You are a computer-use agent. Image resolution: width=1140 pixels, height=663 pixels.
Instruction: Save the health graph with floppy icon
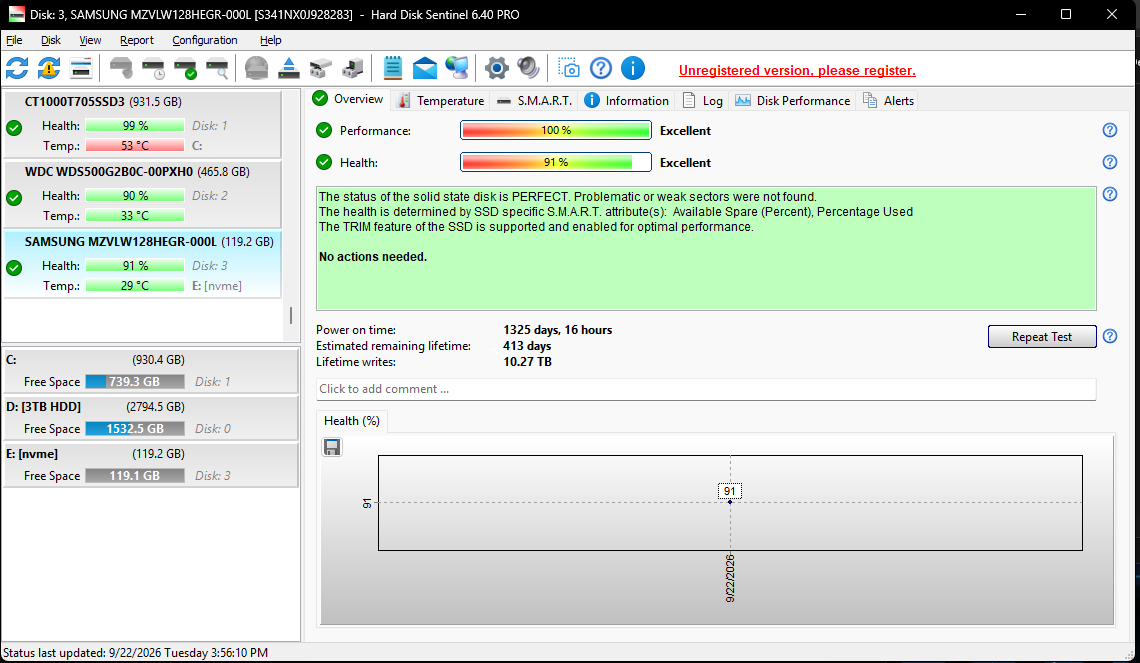(332, 447)
